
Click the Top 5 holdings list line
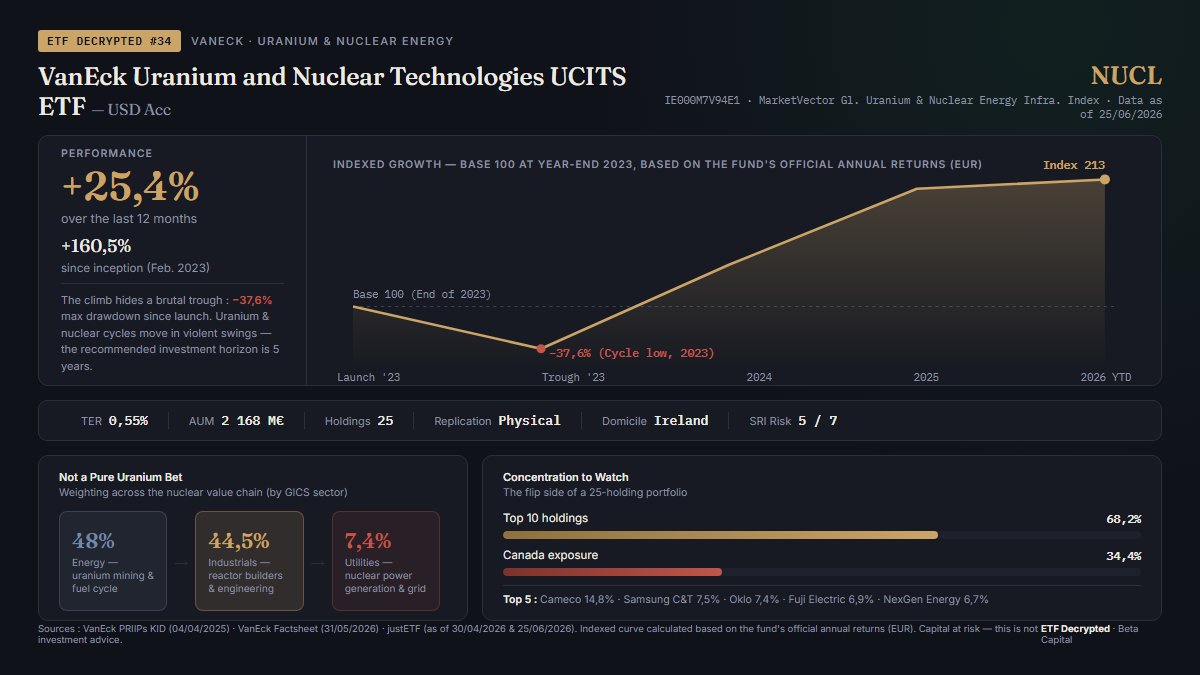[x=746, y=600]
